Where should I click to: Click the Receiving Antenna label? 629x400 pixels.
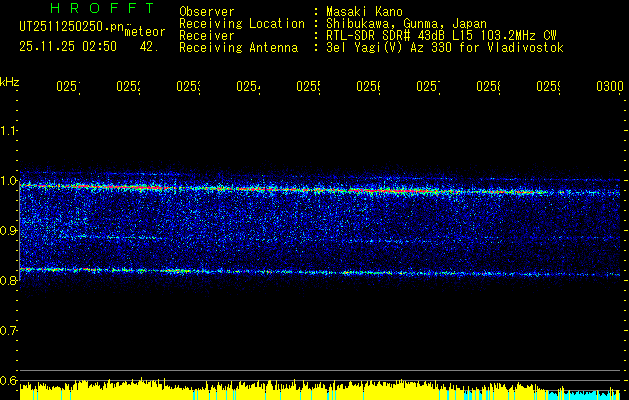[x=239, y=48]
